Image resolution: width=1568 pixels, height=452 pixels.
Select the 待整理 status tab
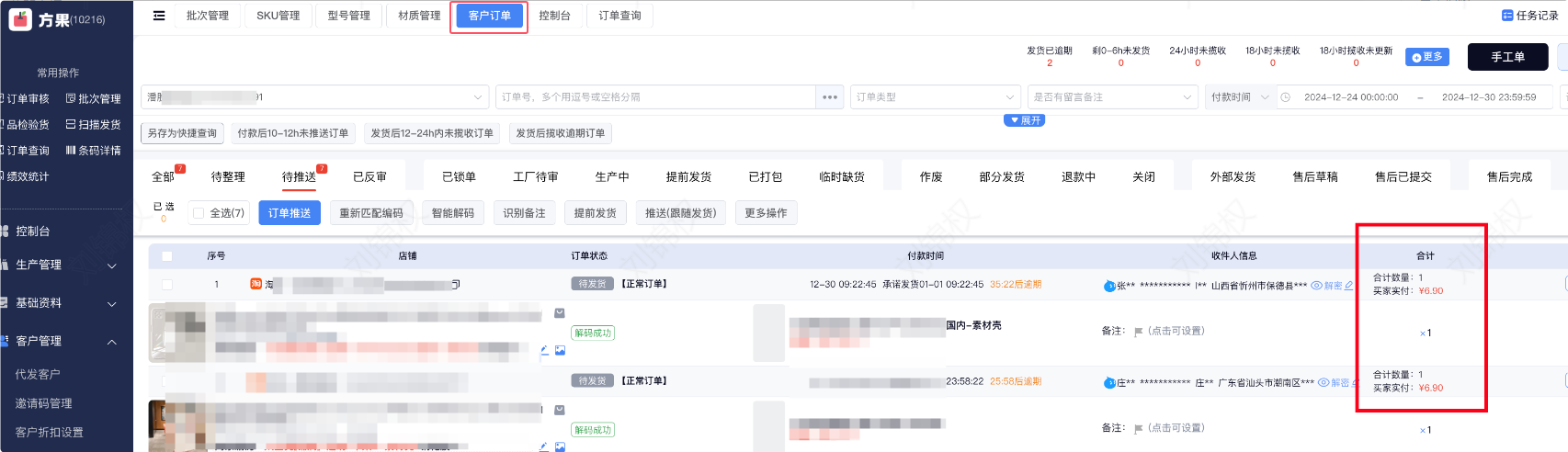[x=228, y=176]
